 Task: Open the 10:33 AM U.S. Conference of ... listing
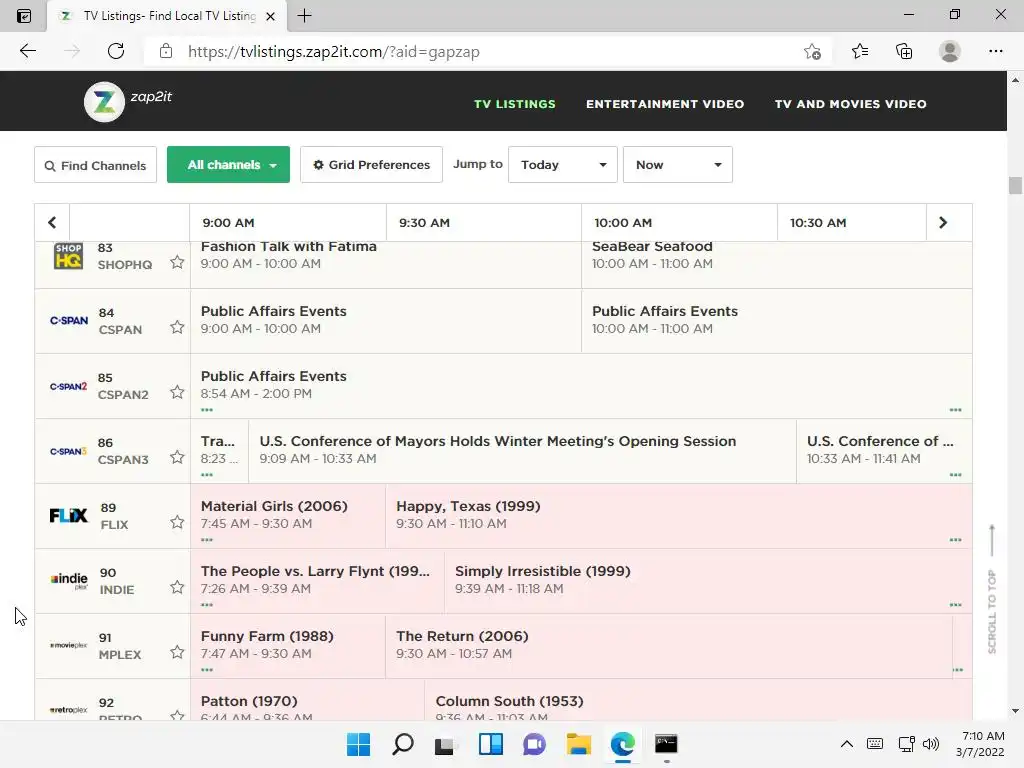click(x=884, y=451)
